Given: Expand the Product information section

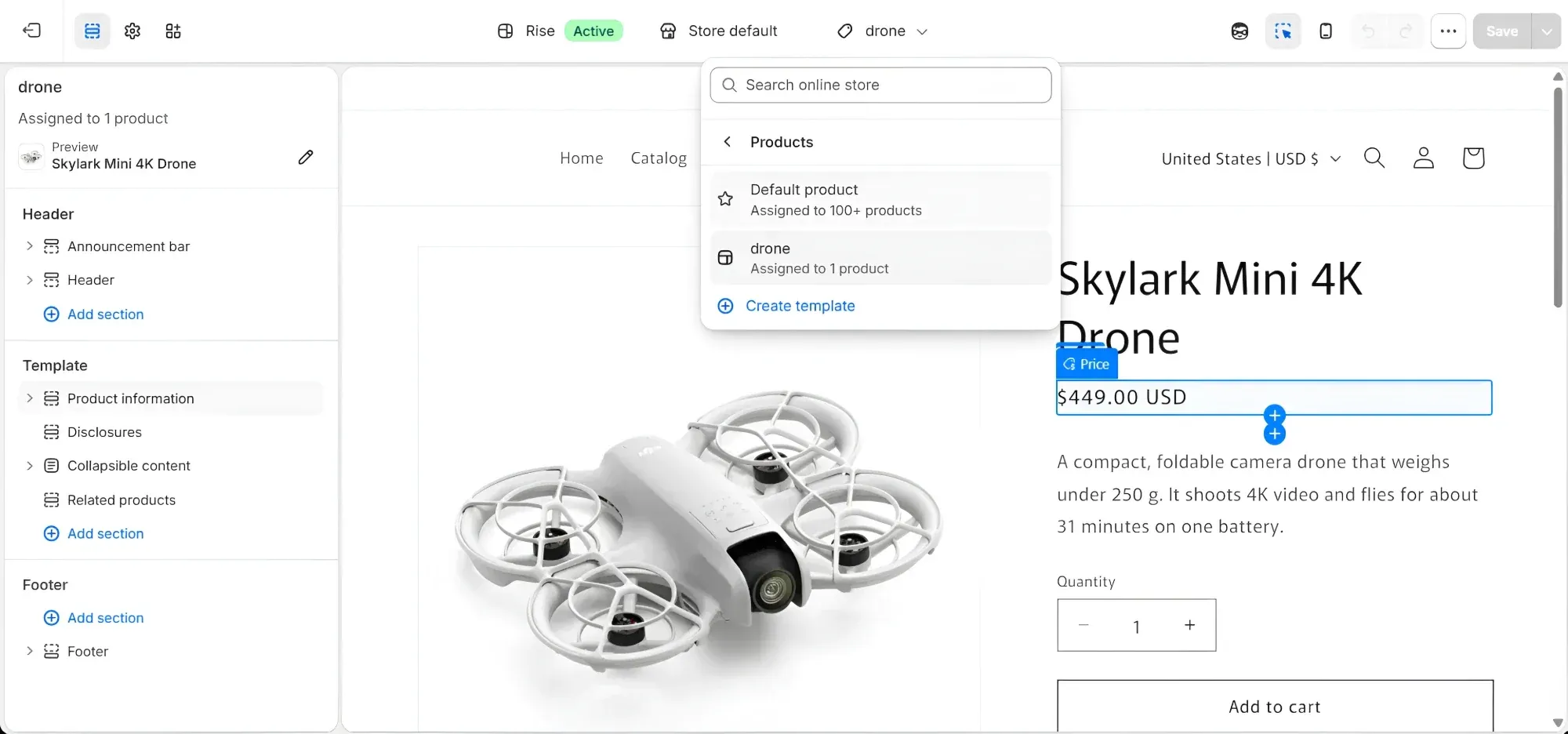Looking at the screenshot, I should click(x=30, y=398).
